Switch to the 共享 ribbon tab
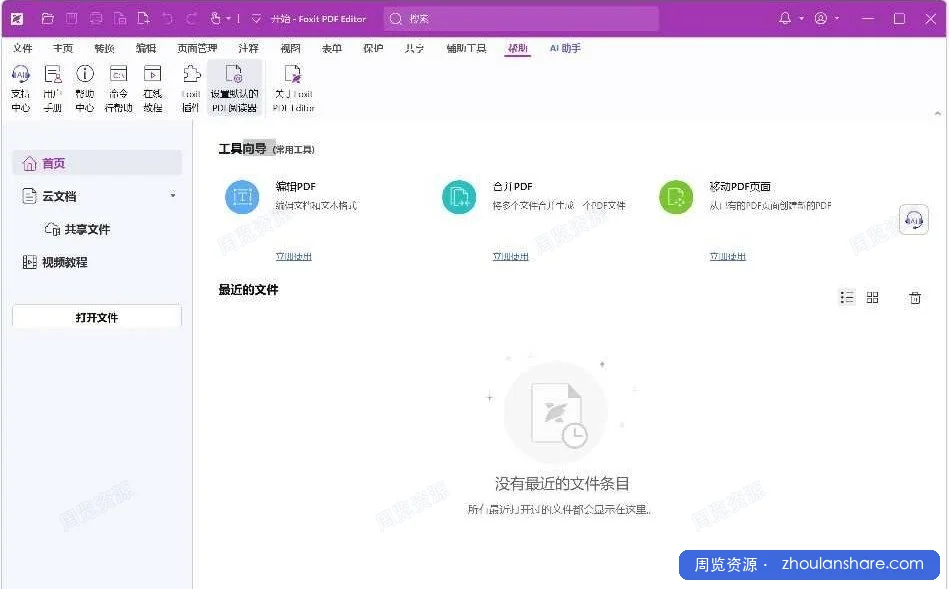Screen dimensions: 949x589 tap(415, 48)
